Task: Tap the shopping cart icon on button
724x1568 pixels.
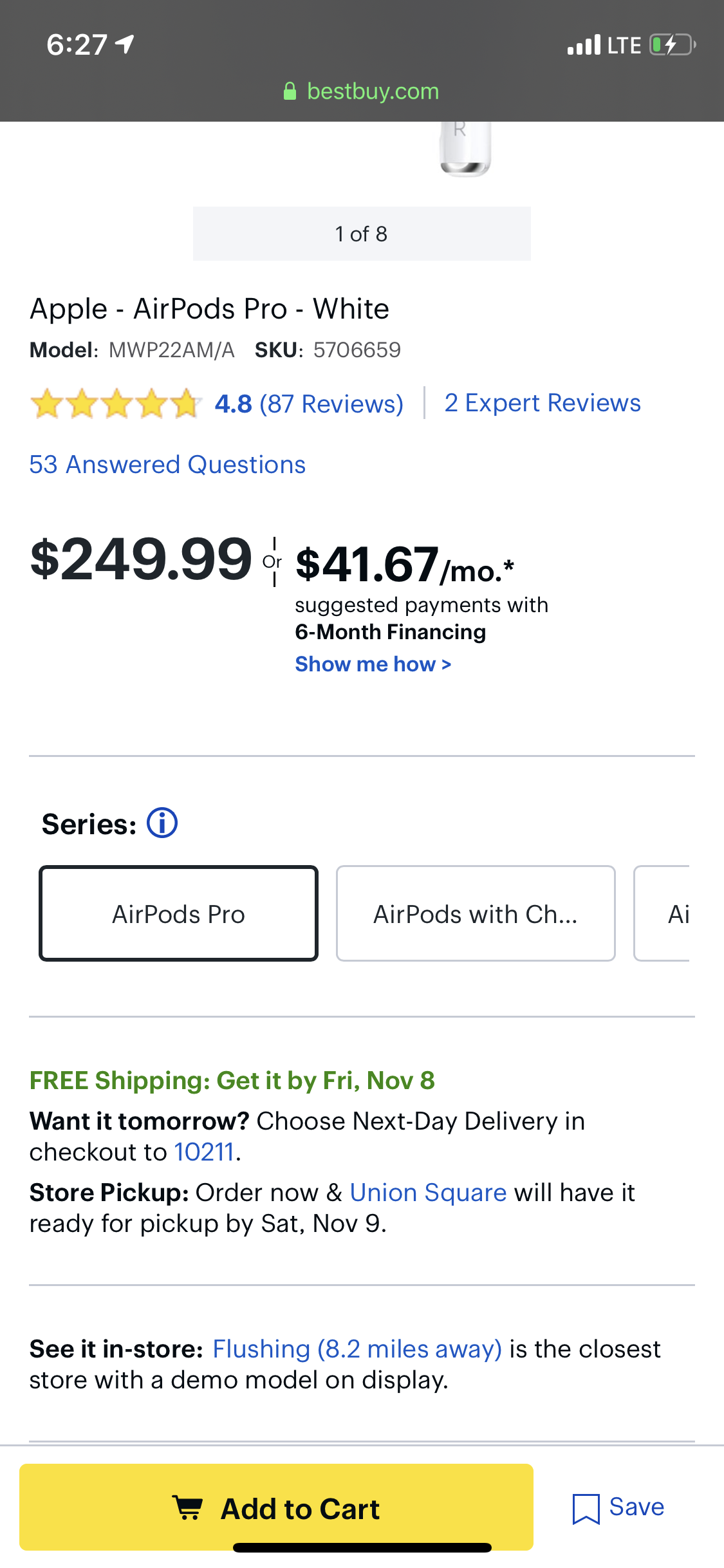Action: click(x=188, y=1508)
